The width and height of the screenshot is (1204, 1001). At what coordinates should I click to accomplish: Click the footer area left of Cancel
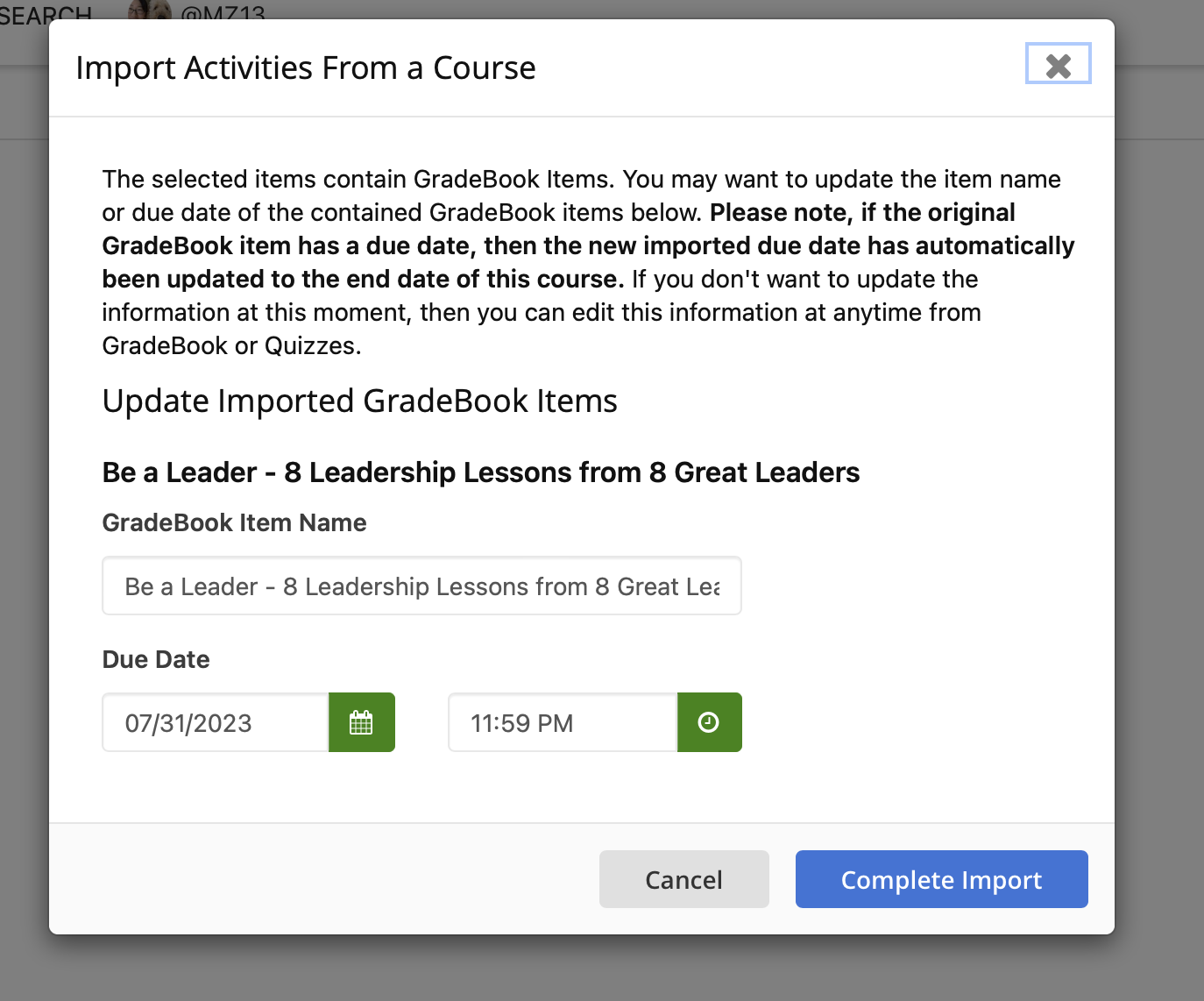(x=324, y=879)
